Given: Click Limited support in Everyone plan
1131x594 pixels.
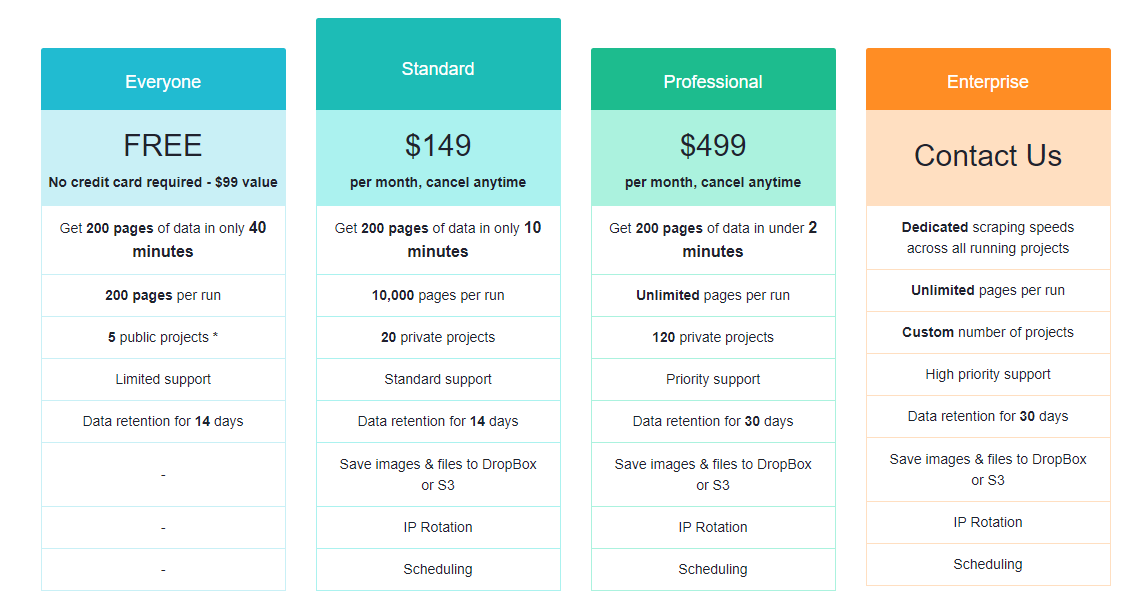Looking at the screenshot, I should [x=163, y=379].
